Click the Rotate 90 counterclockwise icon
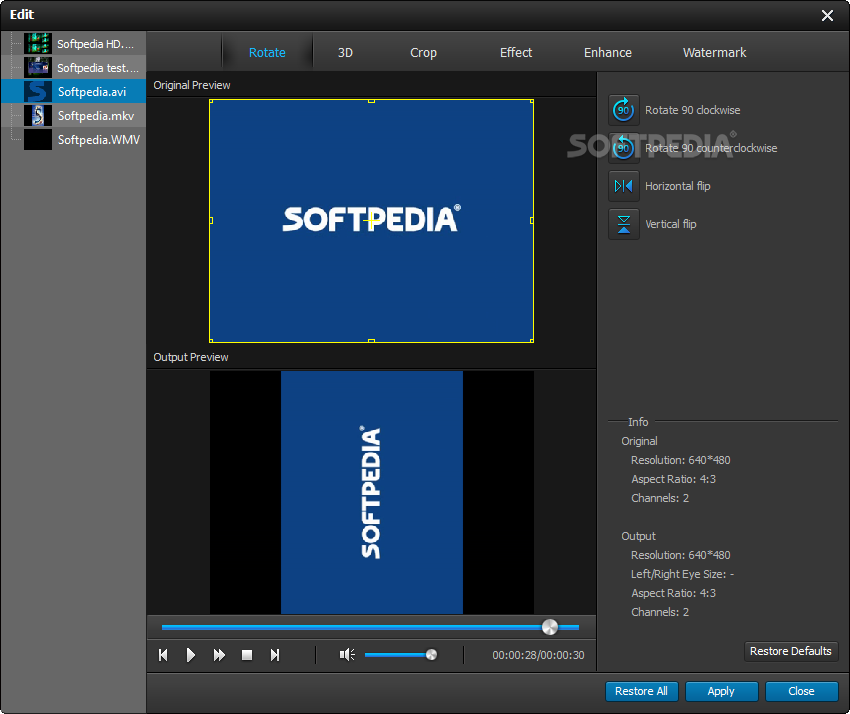 [624, 148]
